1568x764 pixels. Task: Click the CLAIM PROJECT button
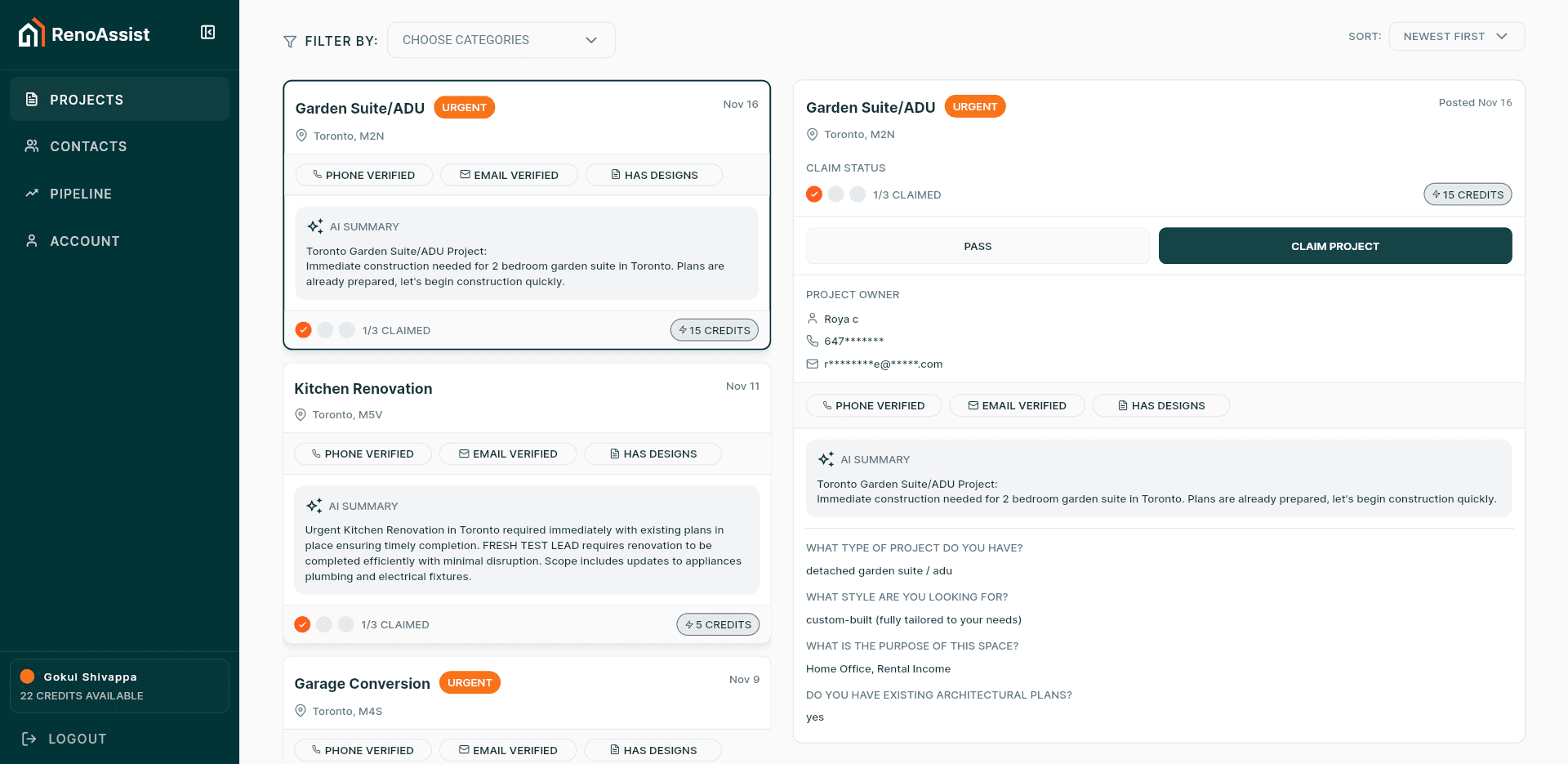[1334, 246]
